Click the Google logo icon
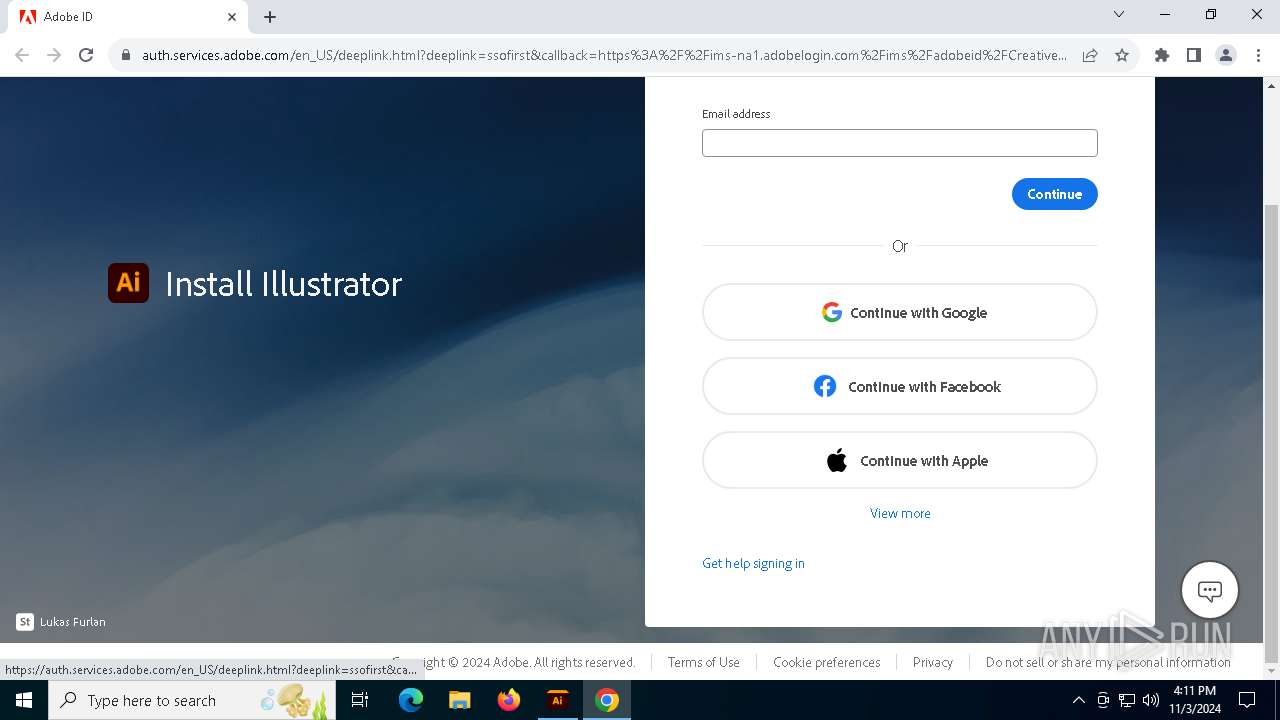 (832, 312)
